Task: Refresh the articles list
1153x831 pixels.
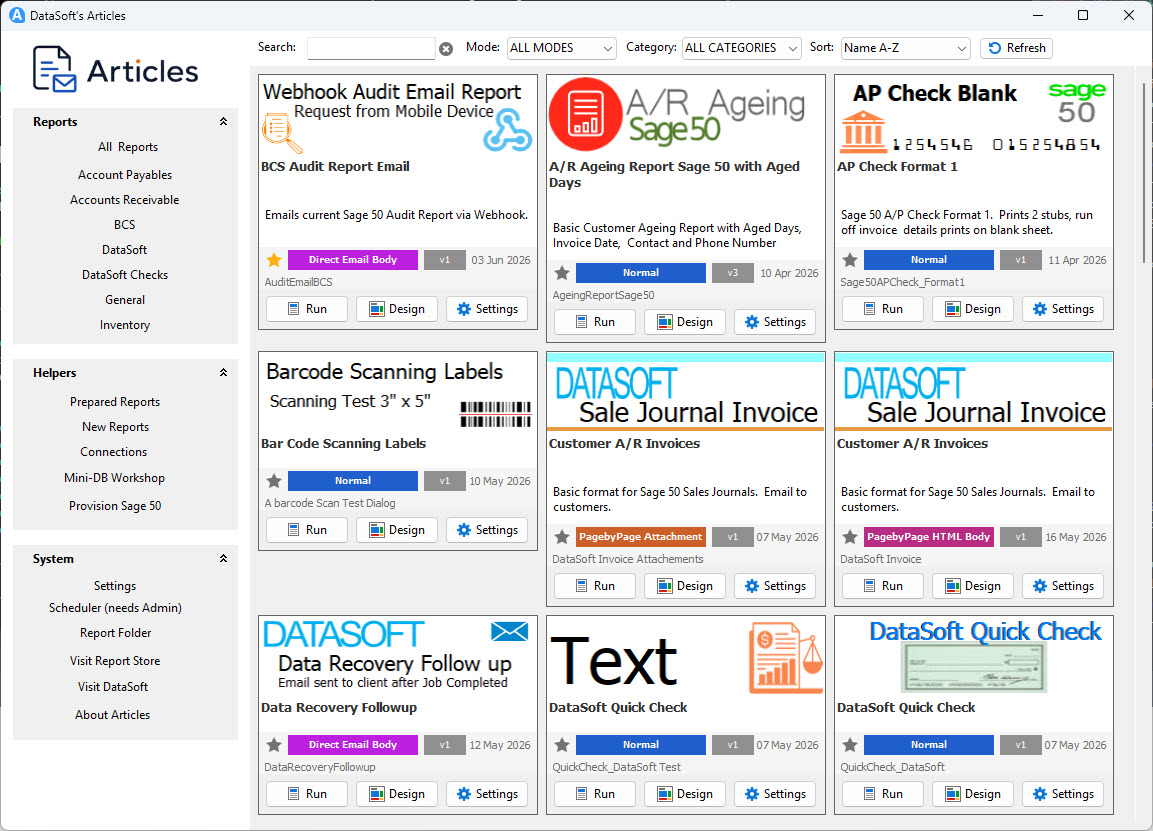Action: [x=1016, y=48]
